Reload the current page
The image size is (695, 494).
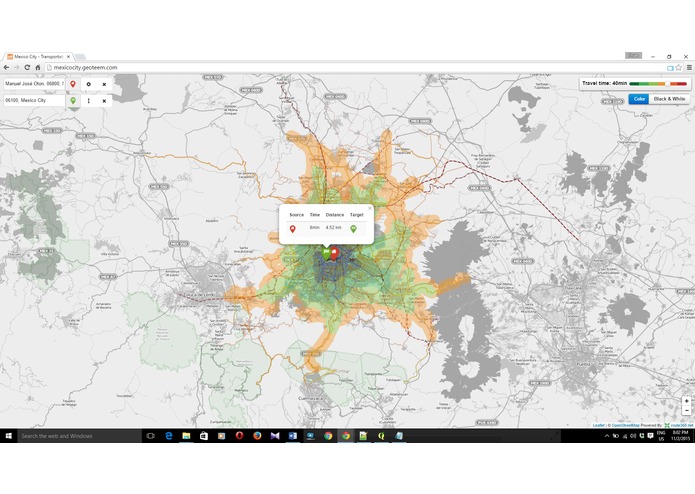click(27, 67)
